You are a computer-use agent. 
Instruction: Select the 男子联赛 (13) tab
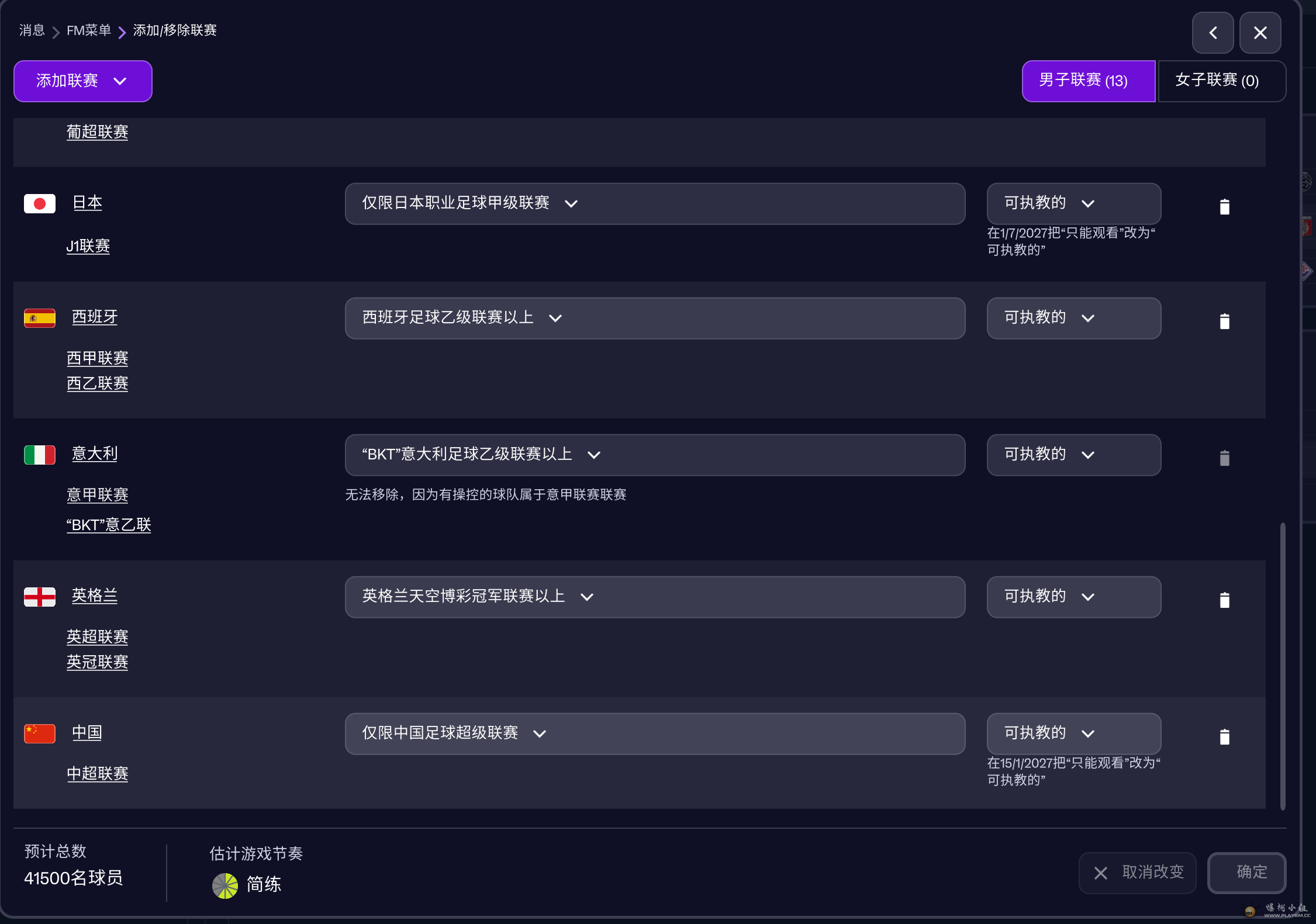tap(1088, 81)
